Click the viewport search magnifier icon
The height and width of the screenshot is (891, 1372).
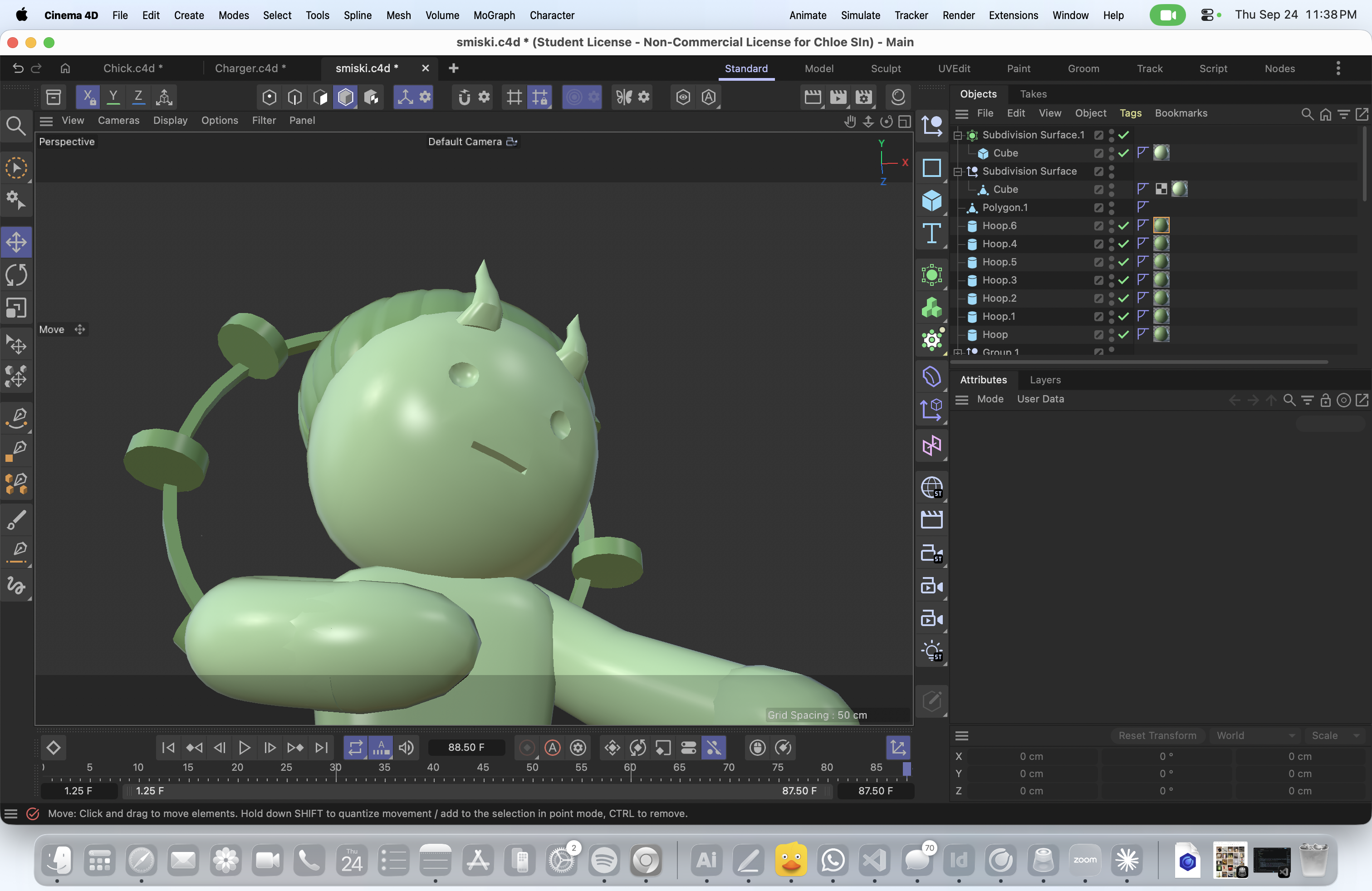point(15,125)
